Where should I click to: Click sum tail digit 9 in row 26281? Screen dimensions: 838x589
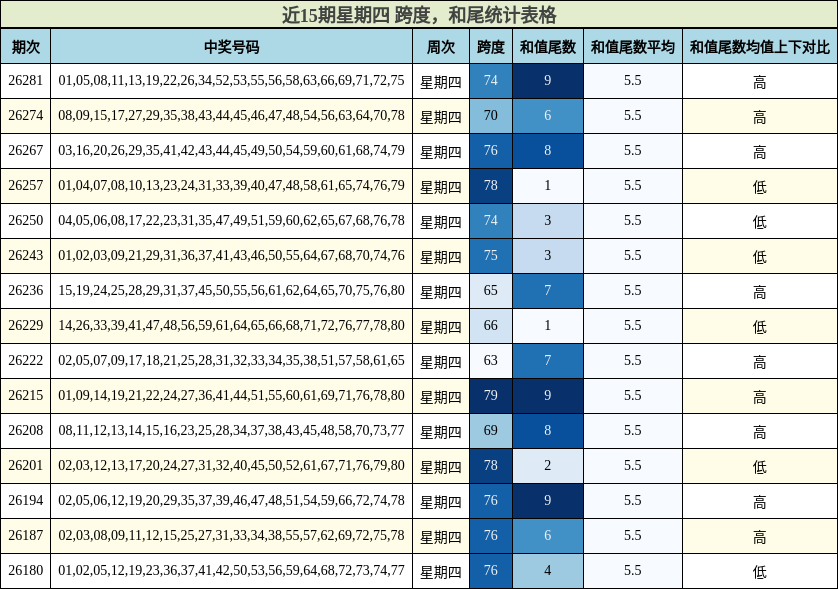pos(548,81)
